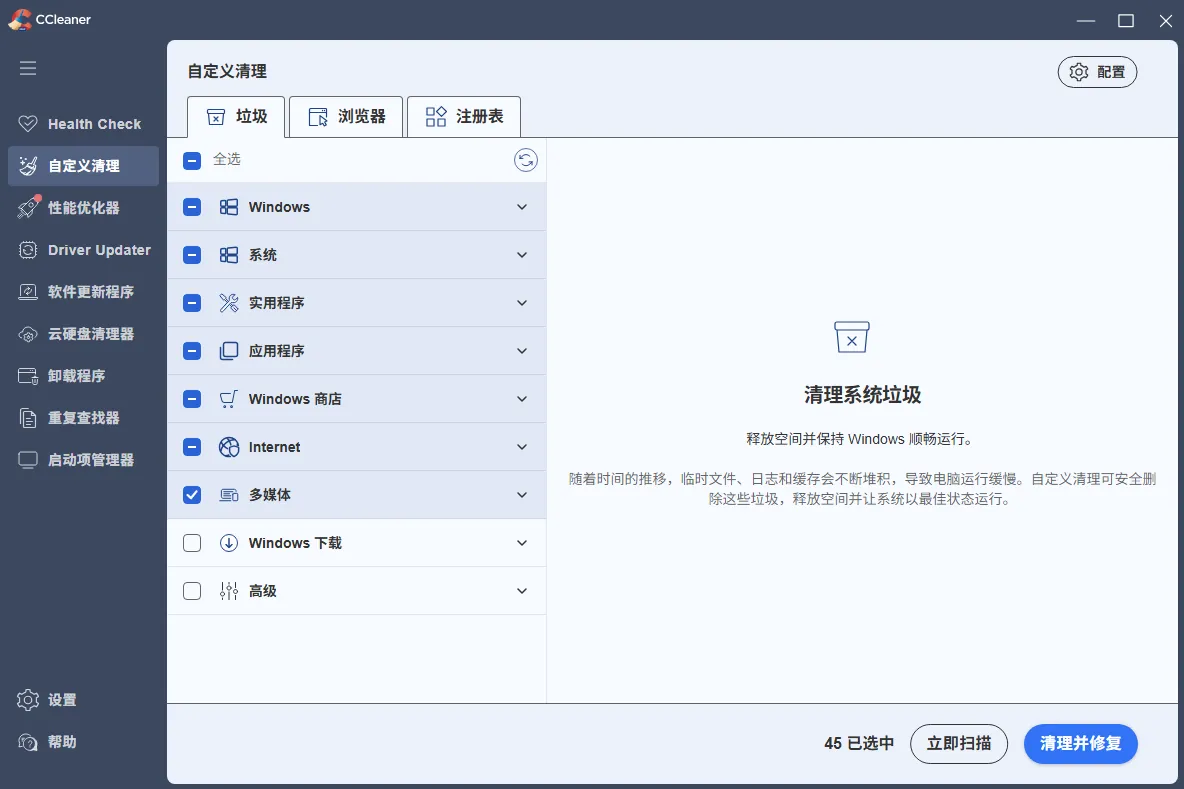
Task: Toggle the 全选 checkbox
Action: click(191, 159)
